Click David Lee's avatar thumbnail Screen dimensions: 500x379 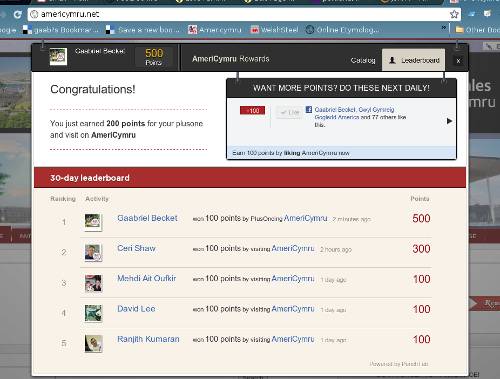(x=93, y=313)
